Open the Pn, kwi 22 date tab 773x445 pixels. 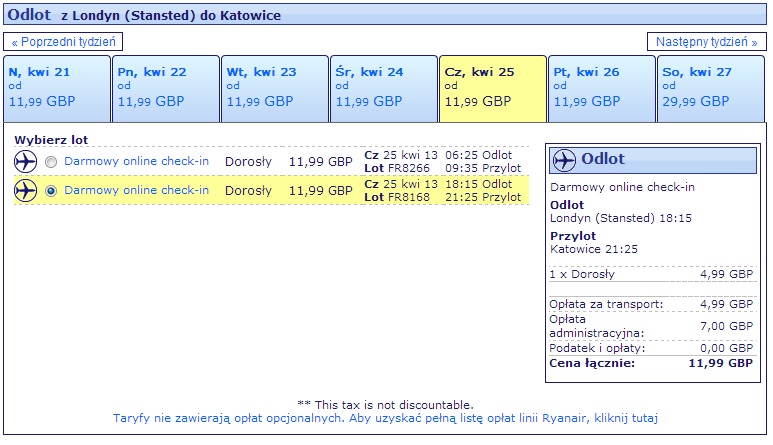166,89
